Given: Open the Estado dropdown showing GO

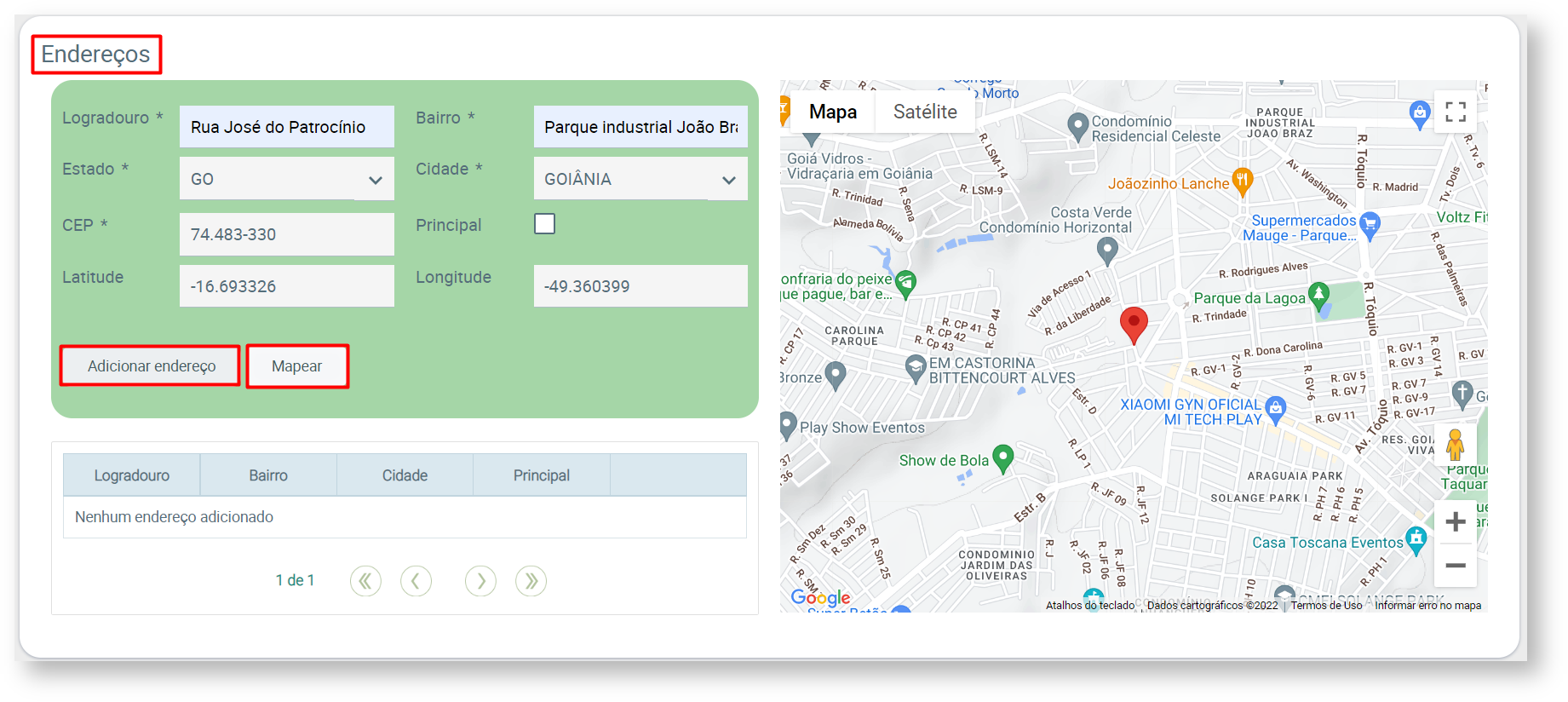Looking at the screenshot, I should point(287,179).
